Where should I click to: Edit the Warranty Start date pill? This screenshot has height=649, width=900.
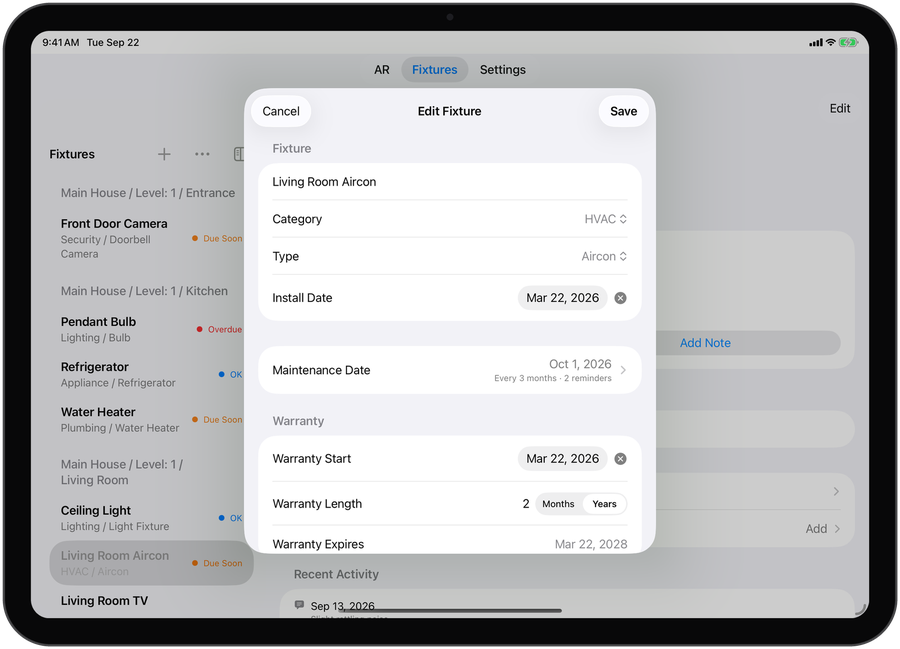[x=562, y=458]
